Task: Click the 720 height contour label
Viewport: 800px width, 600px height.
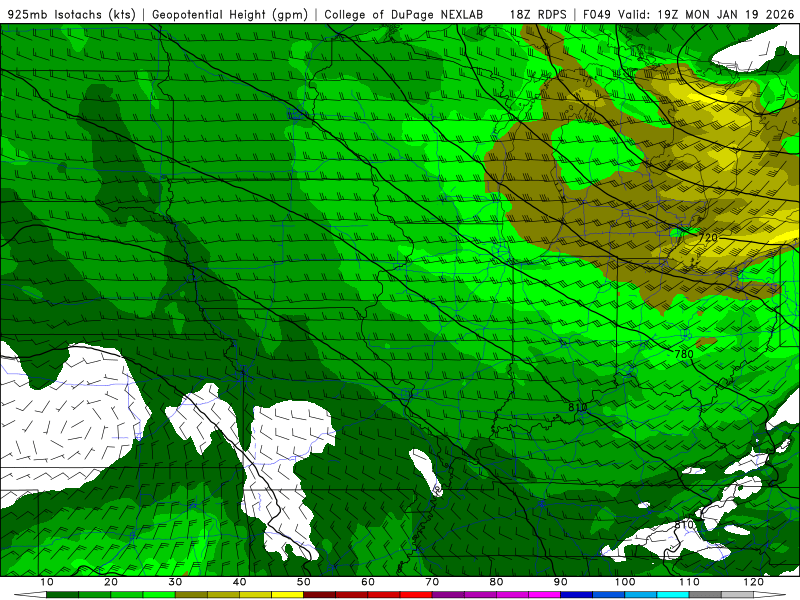Action: [708, 237]
